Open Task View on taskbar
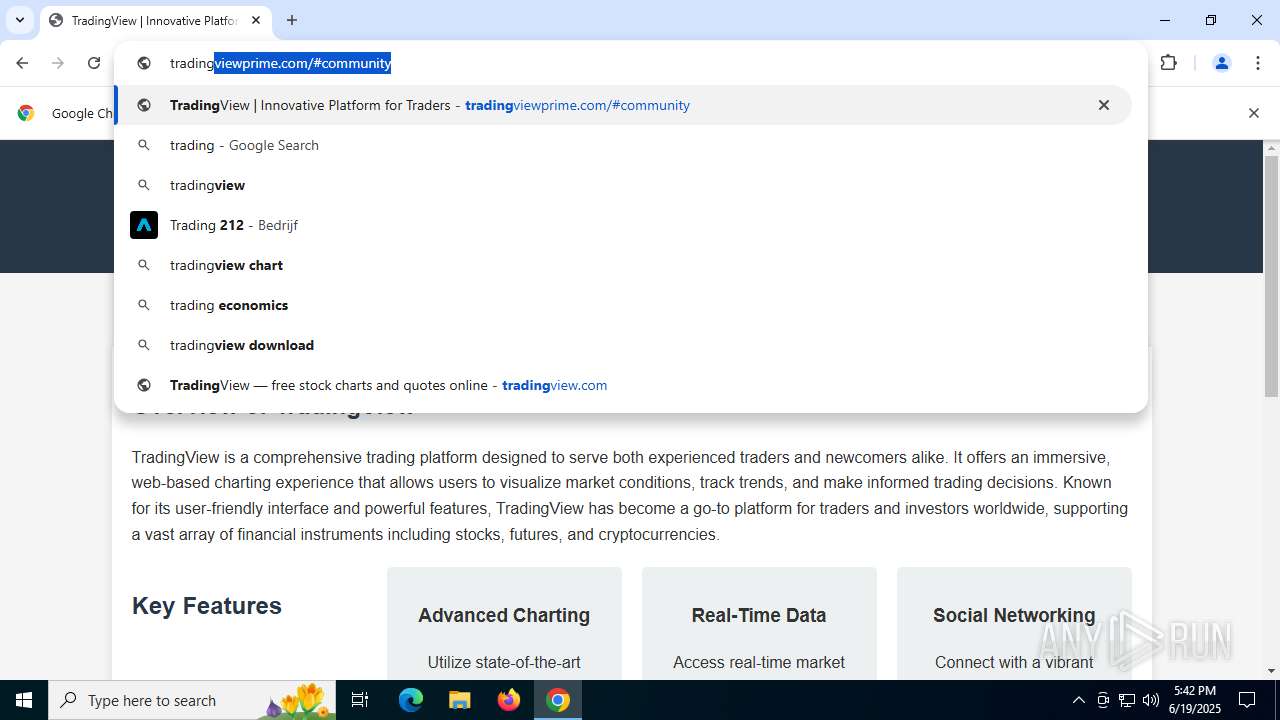The height and width of the screenshot is (720, 1280). (360, 700)
